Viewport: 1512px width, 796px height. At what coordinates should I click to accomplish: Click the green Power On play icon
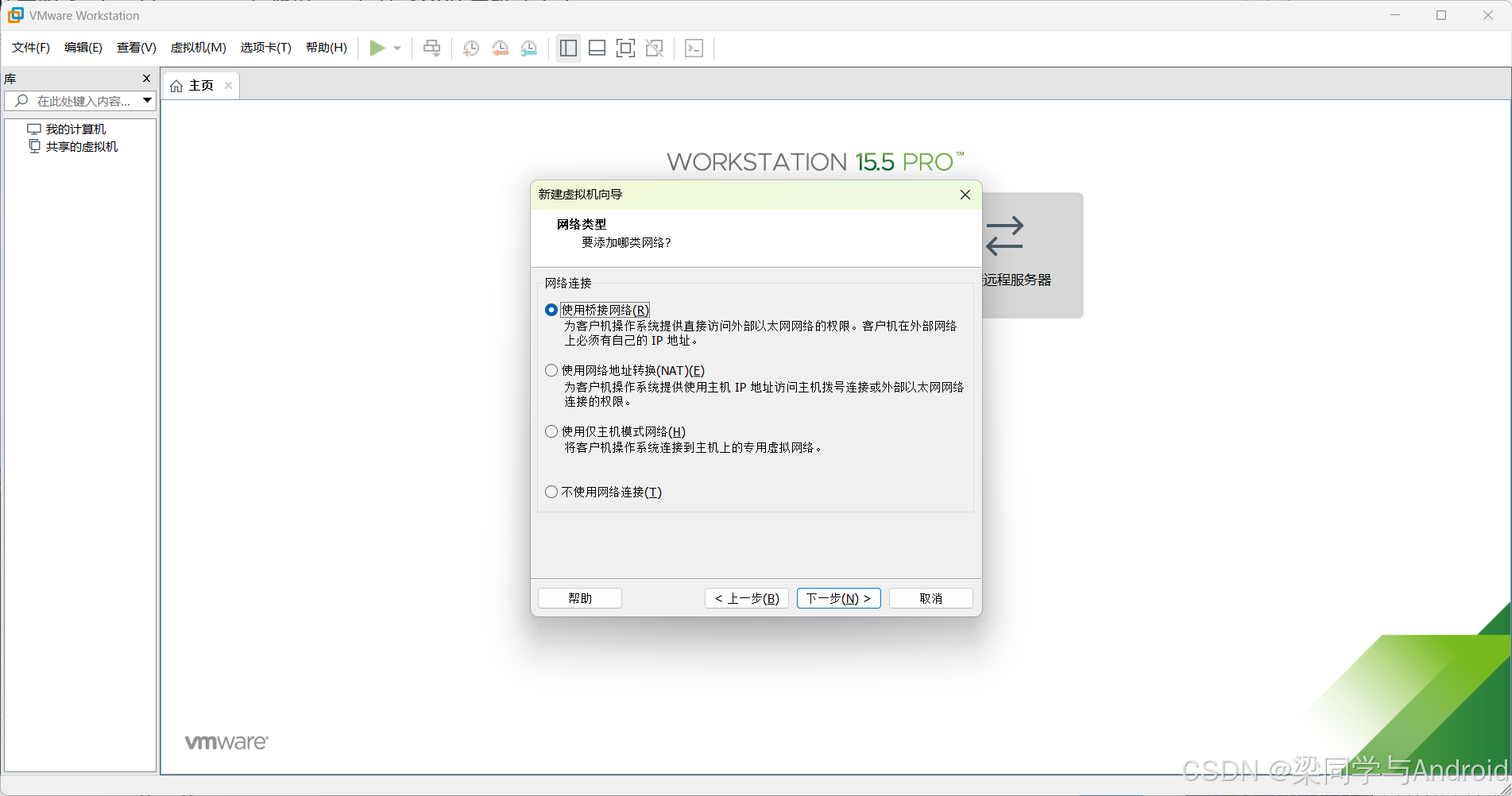click(377, 48)
